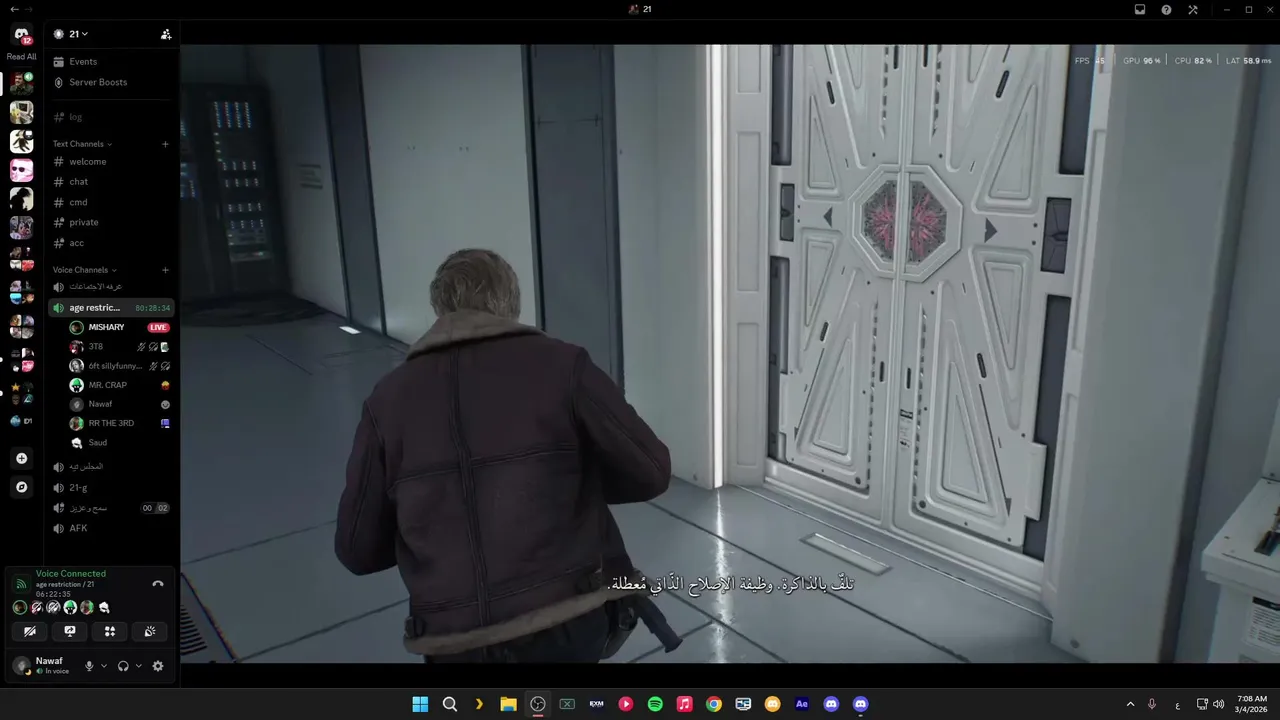Click user MR. CRAP in voice list

(118, 385)
